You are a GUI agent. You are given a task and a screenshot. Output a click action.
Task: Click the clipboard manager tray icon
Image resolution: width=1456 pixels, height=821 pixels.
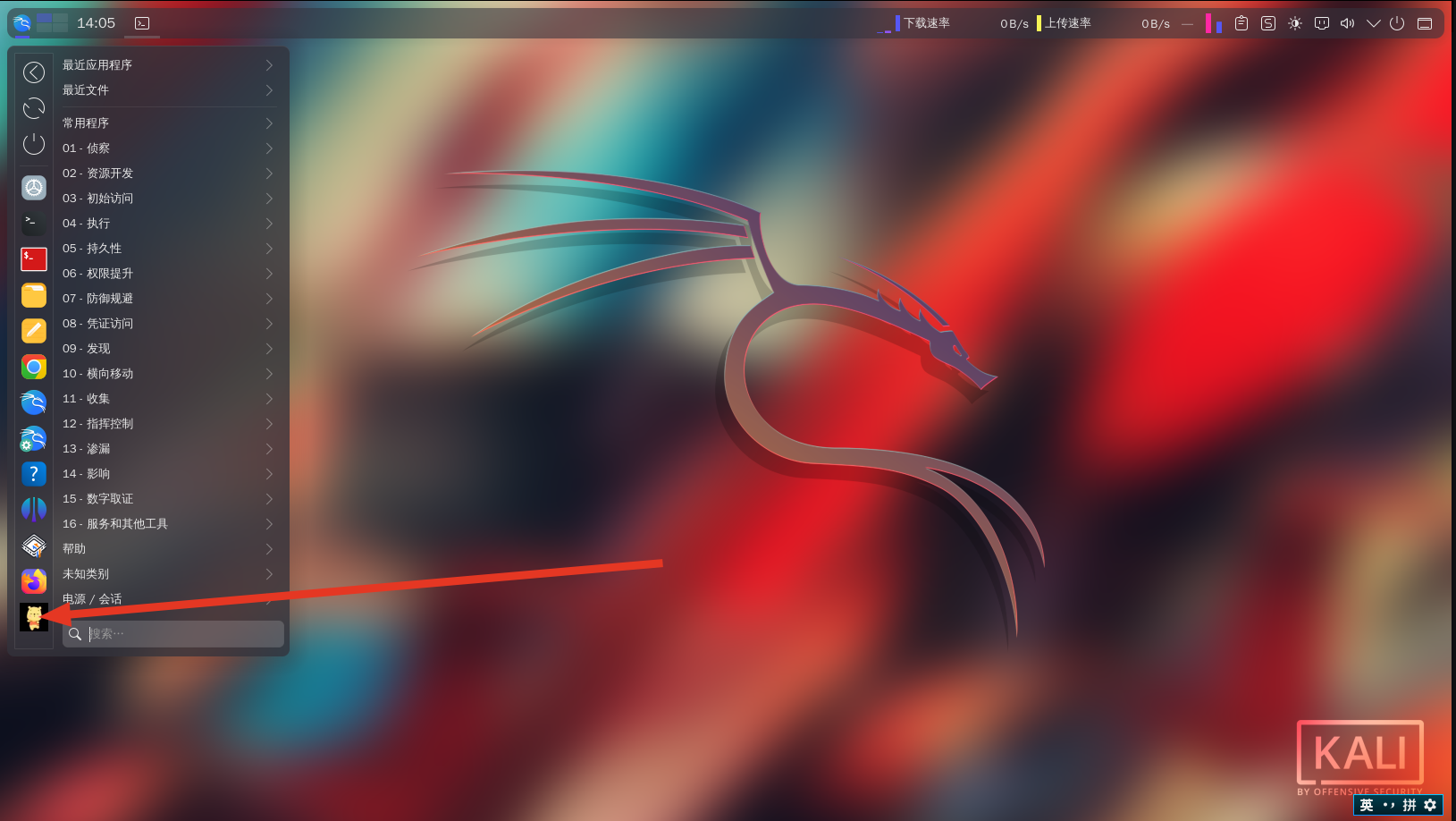(1241, 23)
